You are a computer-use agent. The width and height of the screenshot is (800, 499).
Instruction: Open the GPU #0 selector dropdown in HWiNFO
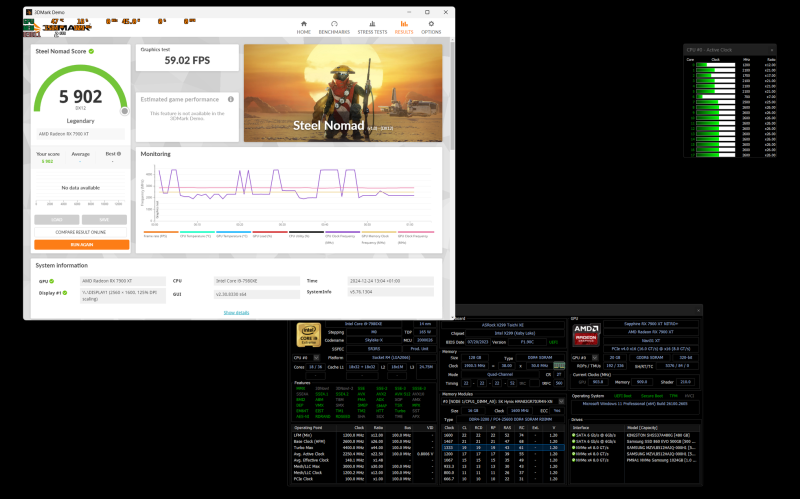coord(594,358)
